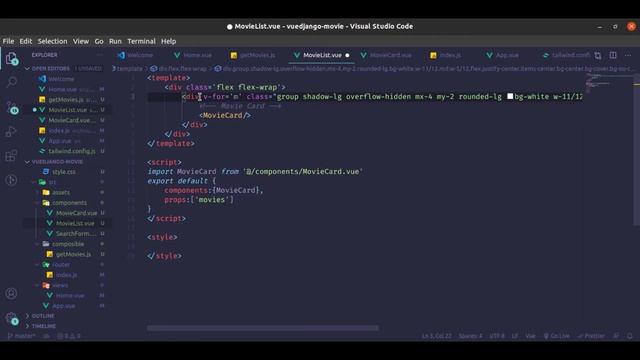This screenshot has height=360, width=640.
Task: Click the Go Live status bar item
Action: click(x=556, y=336)
